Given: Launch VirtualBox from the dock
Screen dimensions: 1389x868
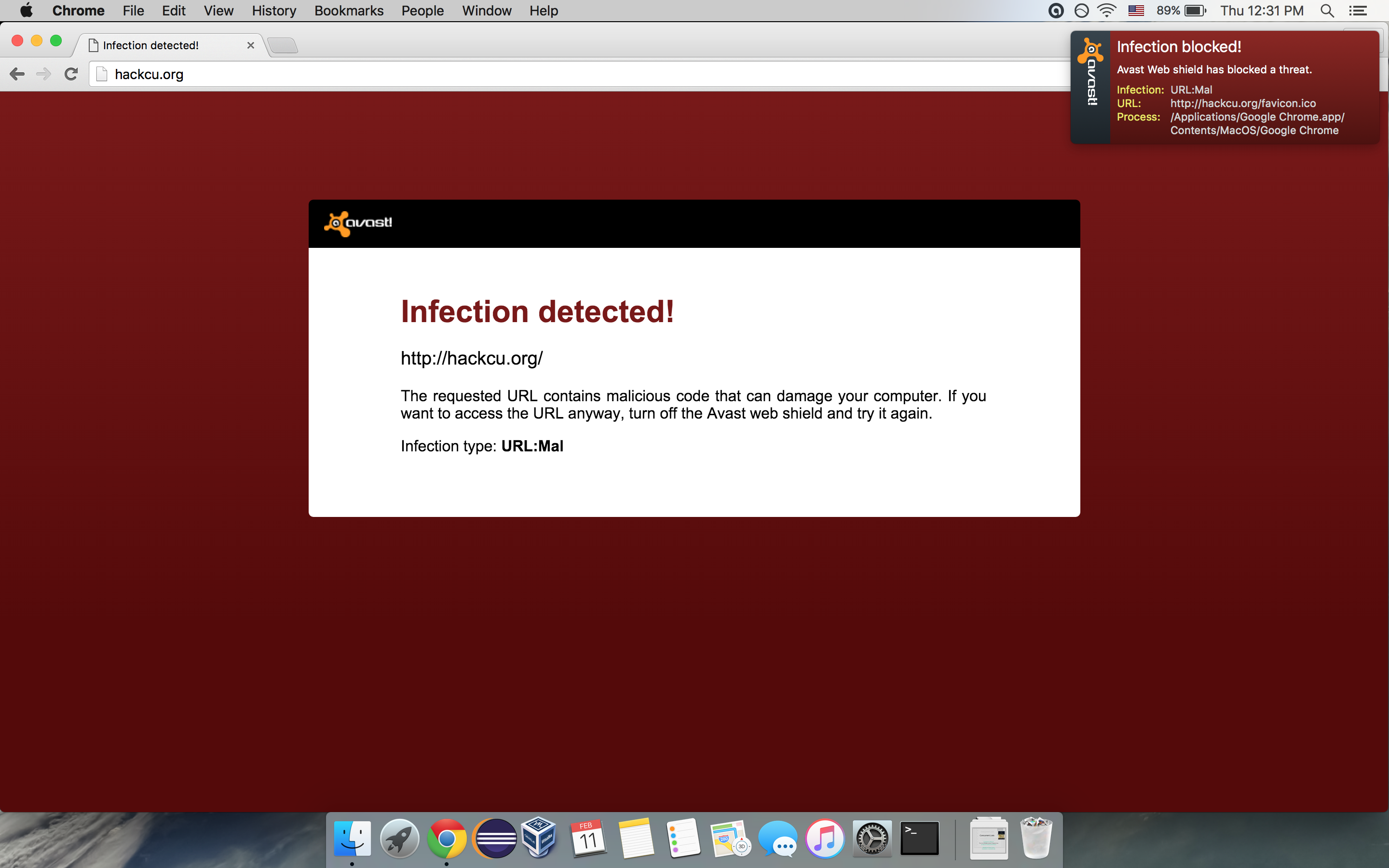Looking at the screenshot, I should (540, 839).
